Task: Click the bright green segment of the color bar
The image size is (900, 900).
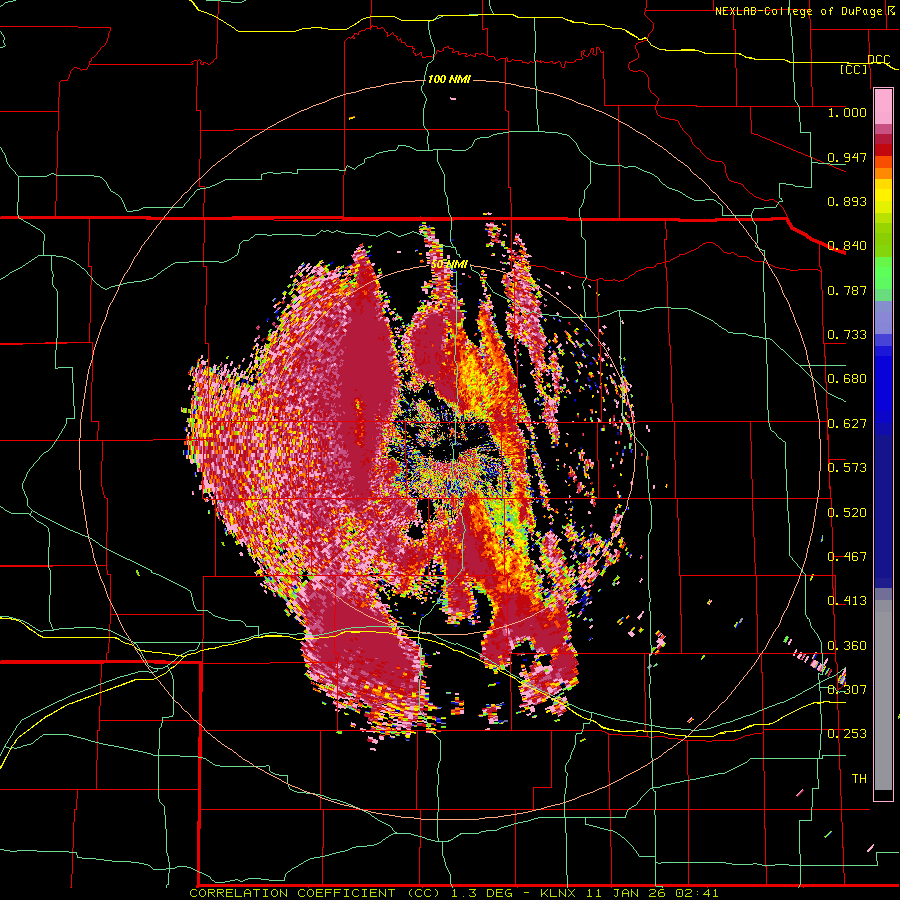Action: click(883, 273)
